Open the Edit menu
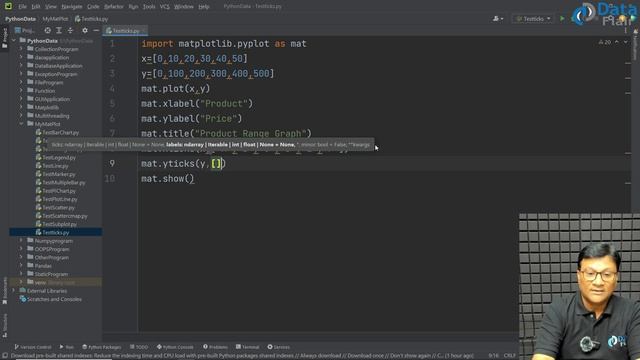The height and width of the screenshot is (360, 640). pos(36,7)
